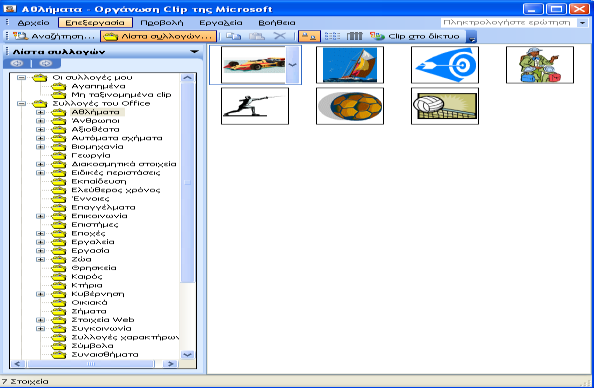Image resolution: width=594 pixels, height=388 pixels.
Task: Select the Ελεύθερος χρόνος collection
Action: [116, 190]
